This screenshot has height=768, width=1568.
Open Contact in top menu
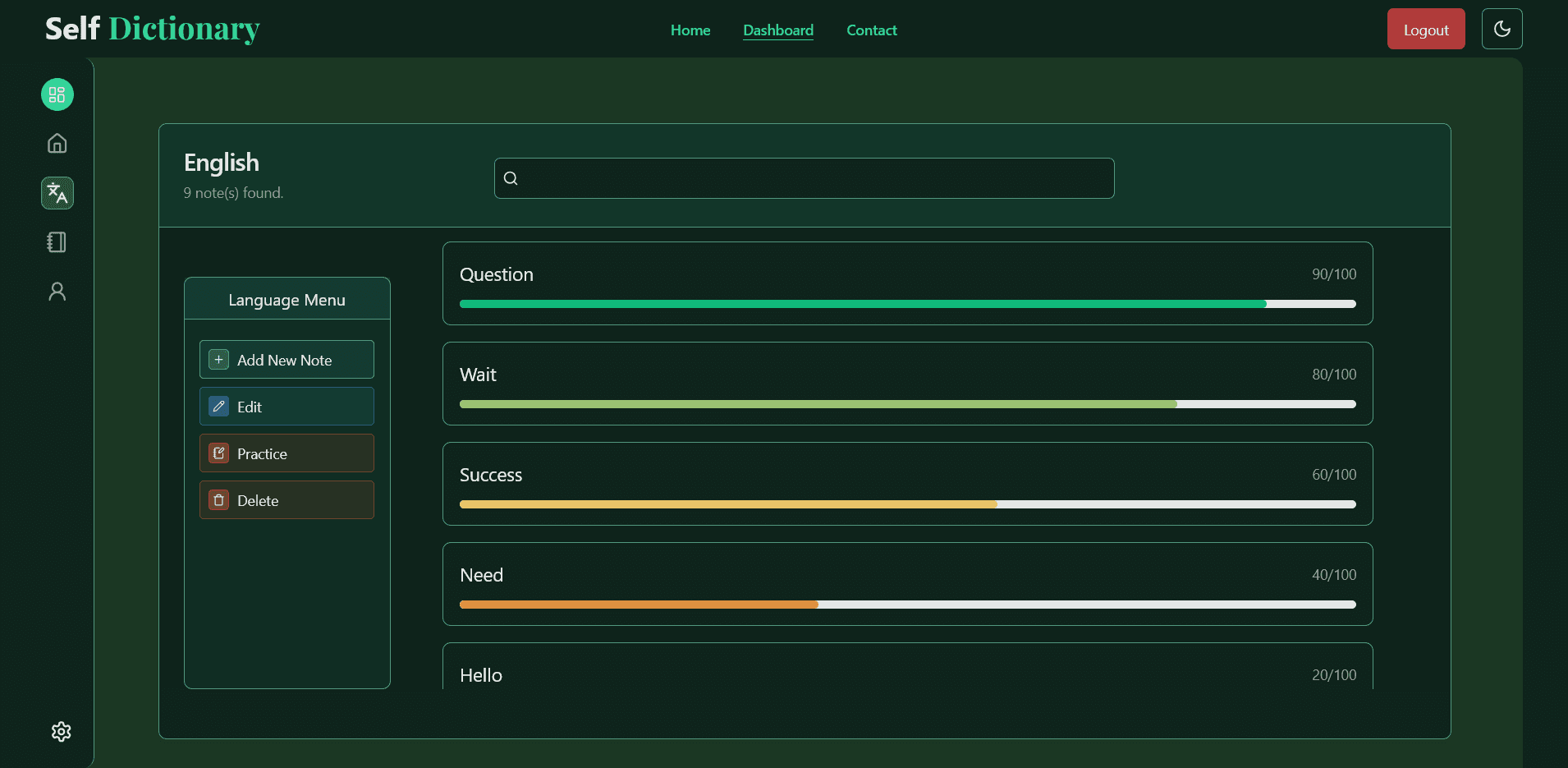click(x=872, y=30)
